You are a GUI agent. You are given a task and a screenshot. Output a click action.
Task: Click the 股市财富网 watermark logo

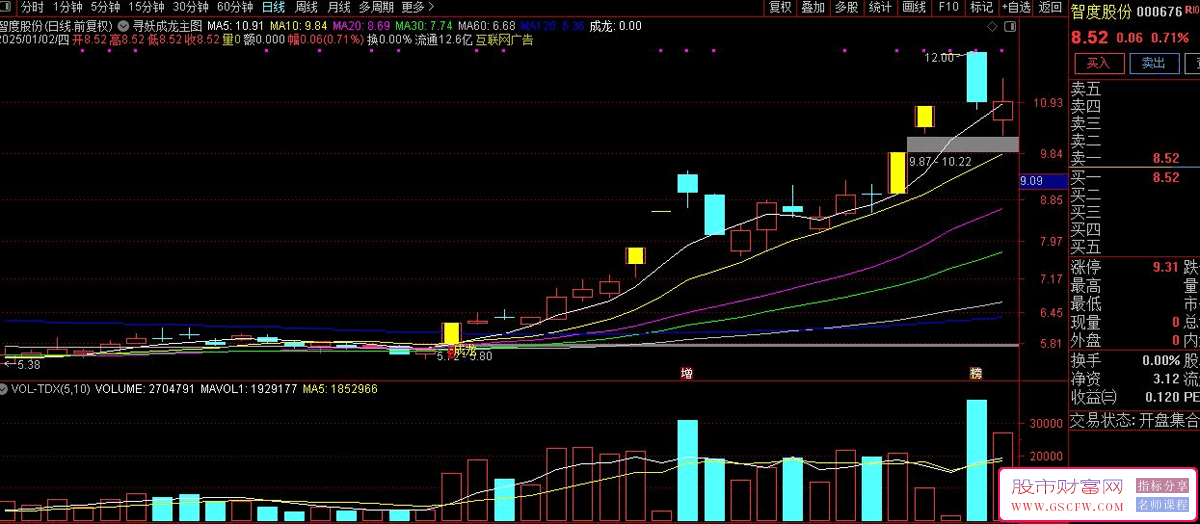[x=1064, y=488]
